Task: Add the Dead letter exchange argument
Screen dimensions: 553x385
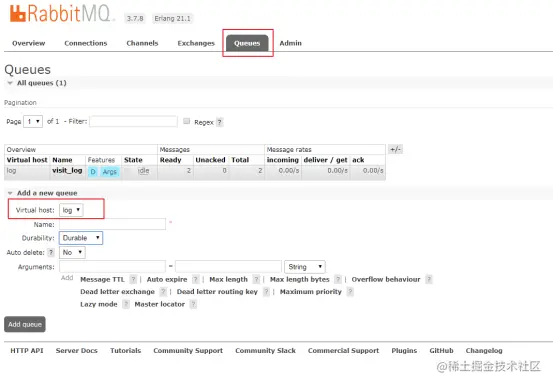Action: coord(117,292)
